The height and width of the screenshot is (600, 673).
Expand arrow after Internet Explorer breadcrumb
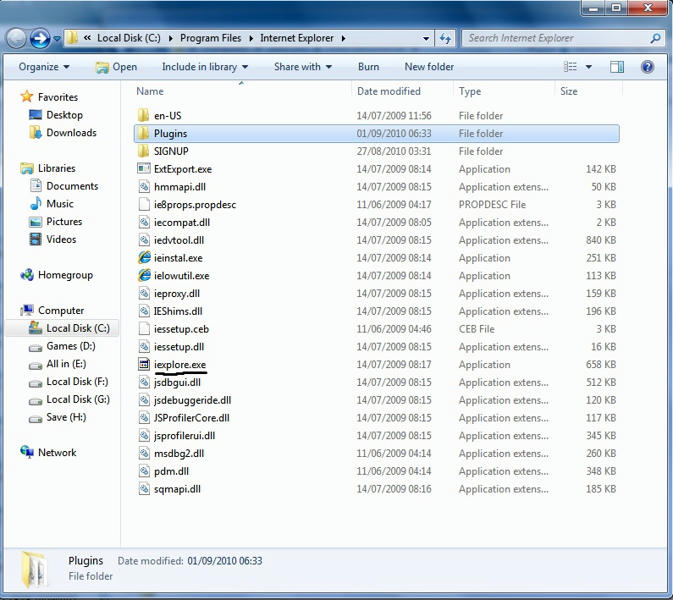343,39
